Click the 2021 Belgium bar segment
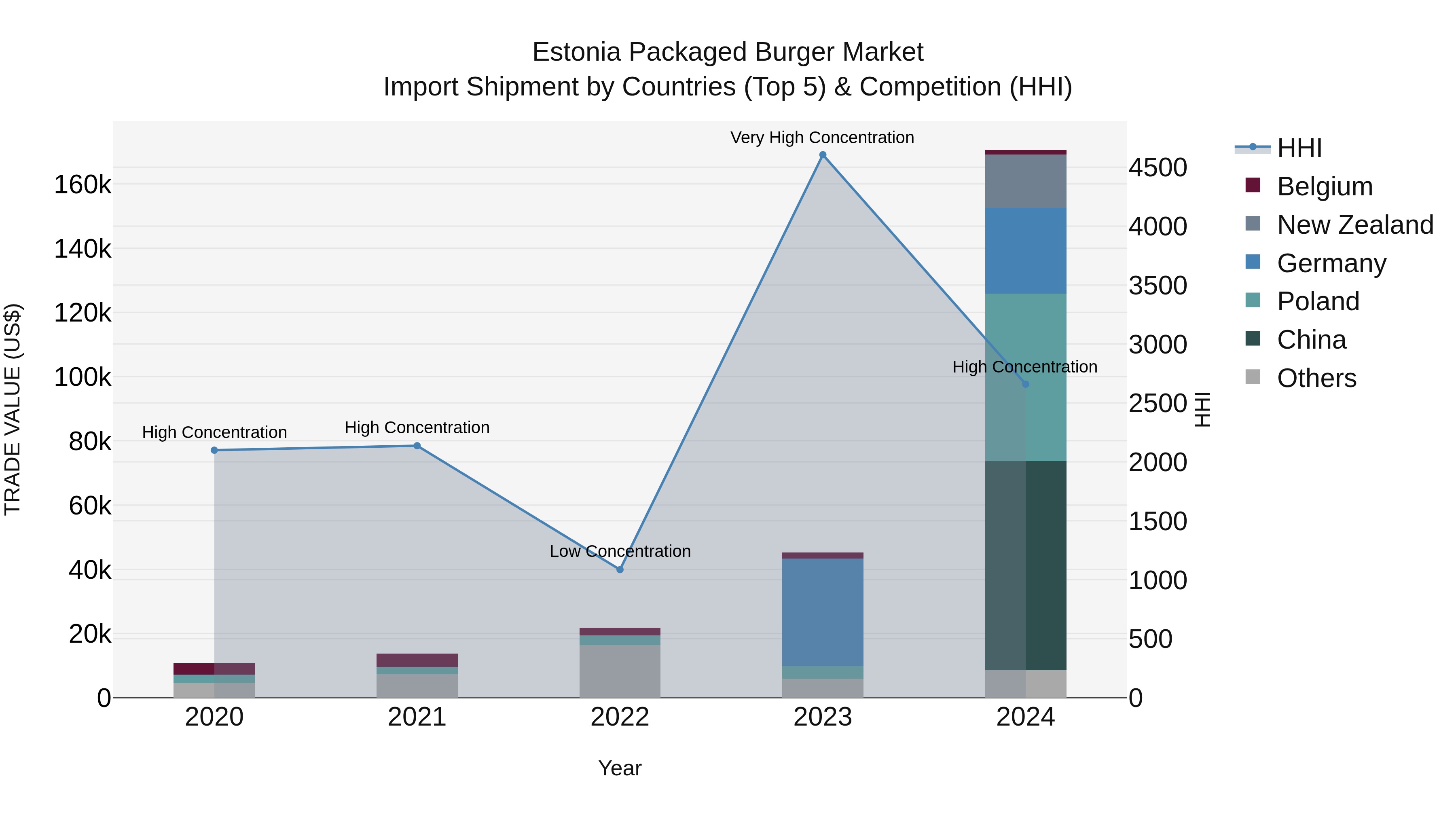Viewport: 1456px width, 819px height. pyautogui.click(x=417, y=661)
